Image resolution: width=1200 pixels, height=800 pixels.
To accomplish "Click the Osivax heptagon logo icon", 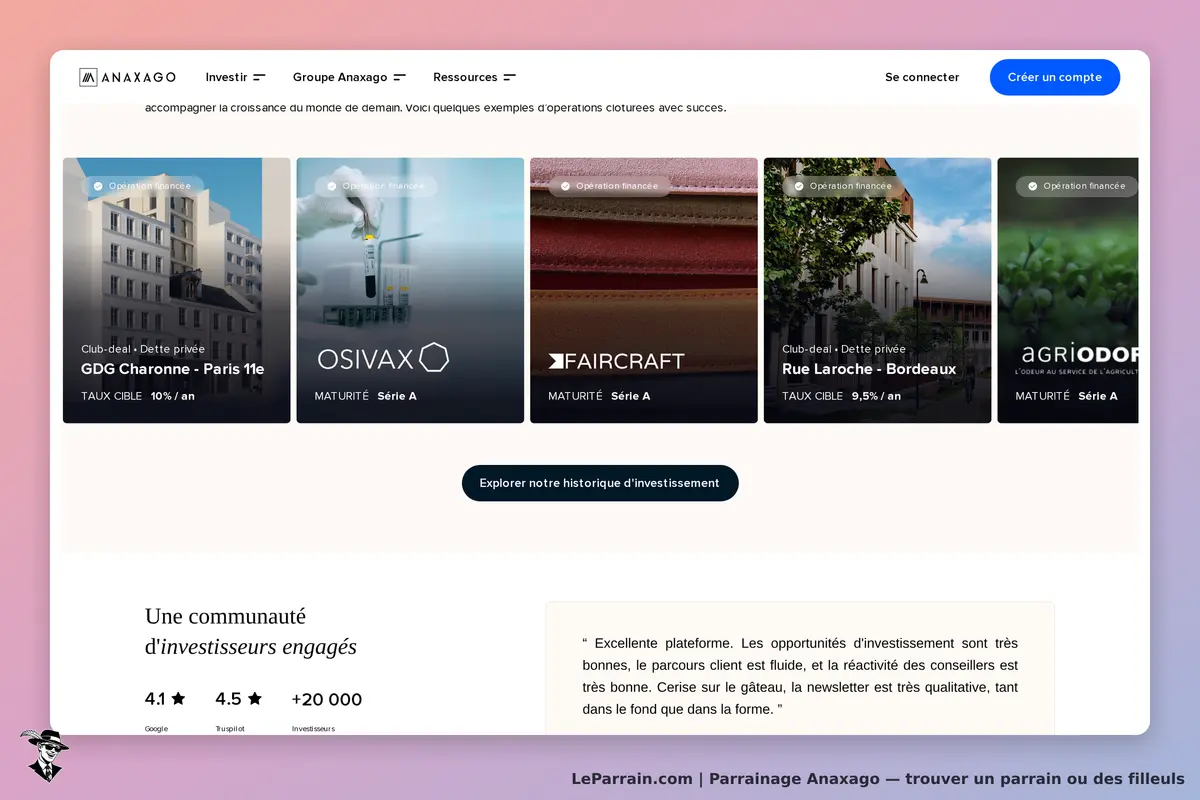I will pos(434,357).
